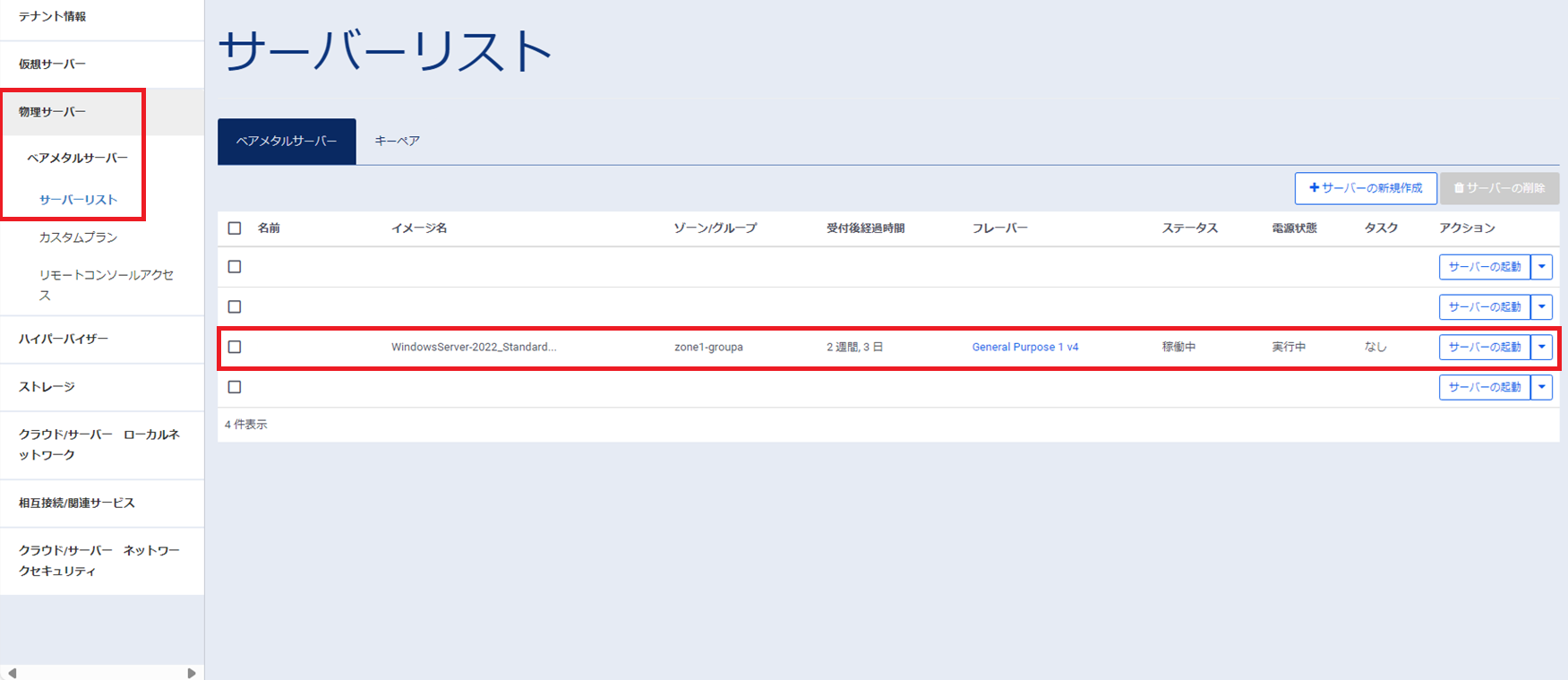Click the sidebar scroll-right arrow
The image size is (1568, 680).
click(x=192, y=673)
